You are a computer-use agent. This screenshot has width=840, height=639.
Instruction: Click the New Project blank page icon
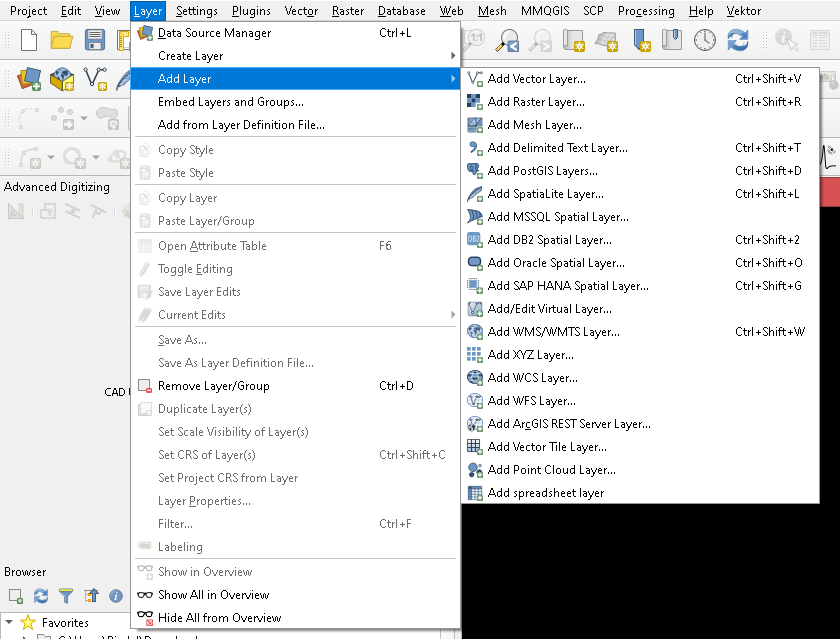(x=29, y=40)
